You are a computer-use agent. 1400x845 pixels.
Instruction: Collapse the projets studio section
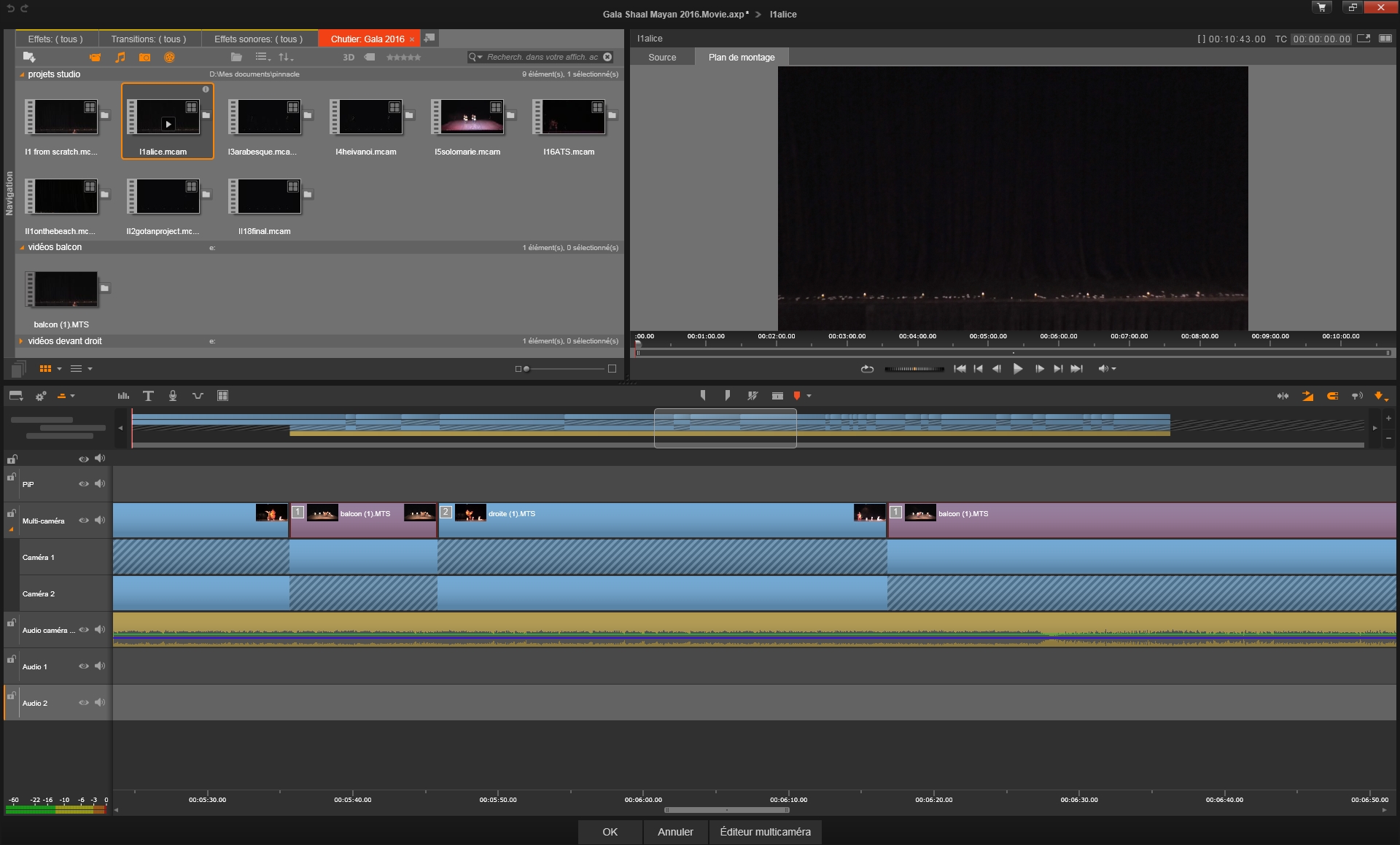click(22, 74)
